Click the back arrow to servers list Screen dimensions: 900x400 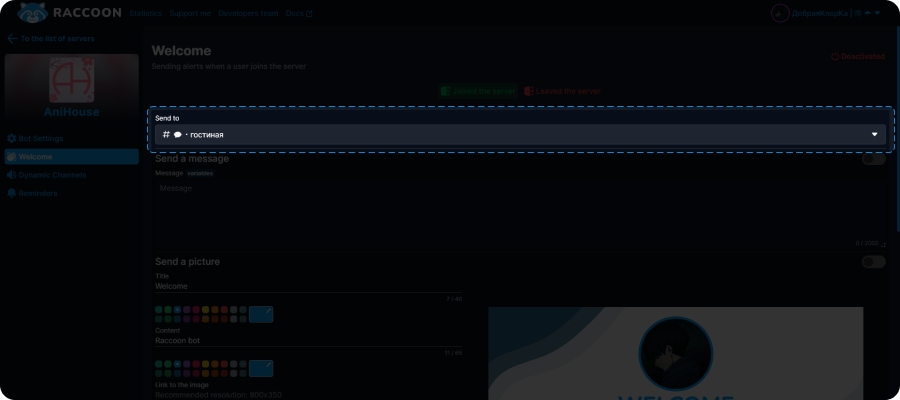tap(12, 38)
